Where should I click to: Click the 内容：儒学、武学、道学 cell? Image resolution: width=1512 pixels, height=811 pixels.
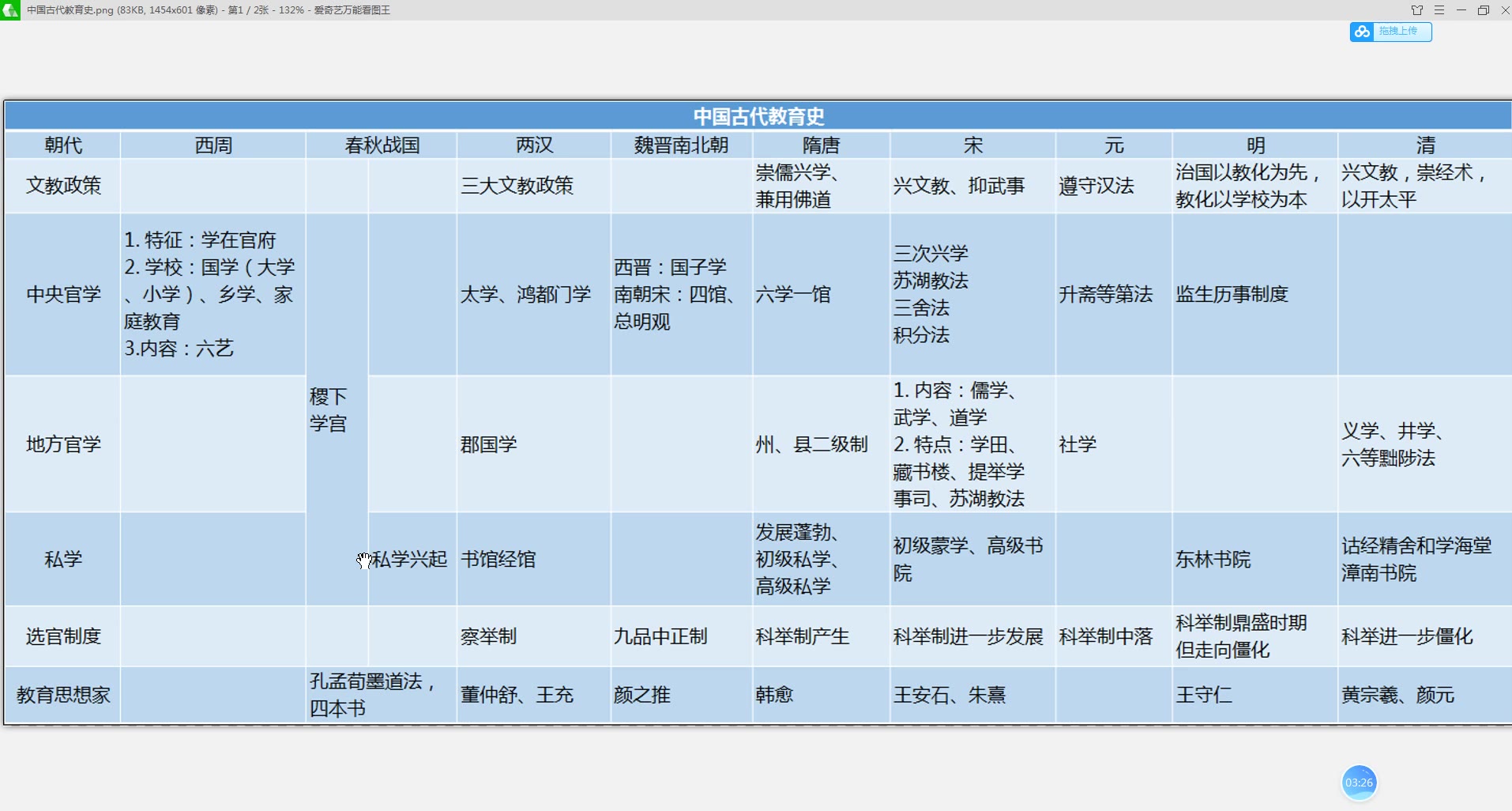[x=972, y=444]
